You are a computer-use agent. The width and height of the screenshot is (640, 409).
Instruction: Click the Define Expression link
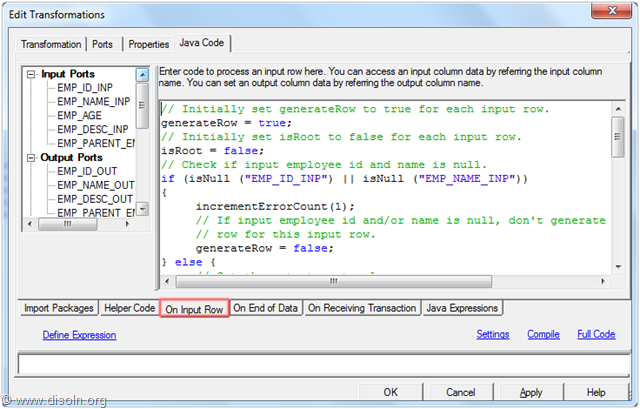[x=79, y=335]
